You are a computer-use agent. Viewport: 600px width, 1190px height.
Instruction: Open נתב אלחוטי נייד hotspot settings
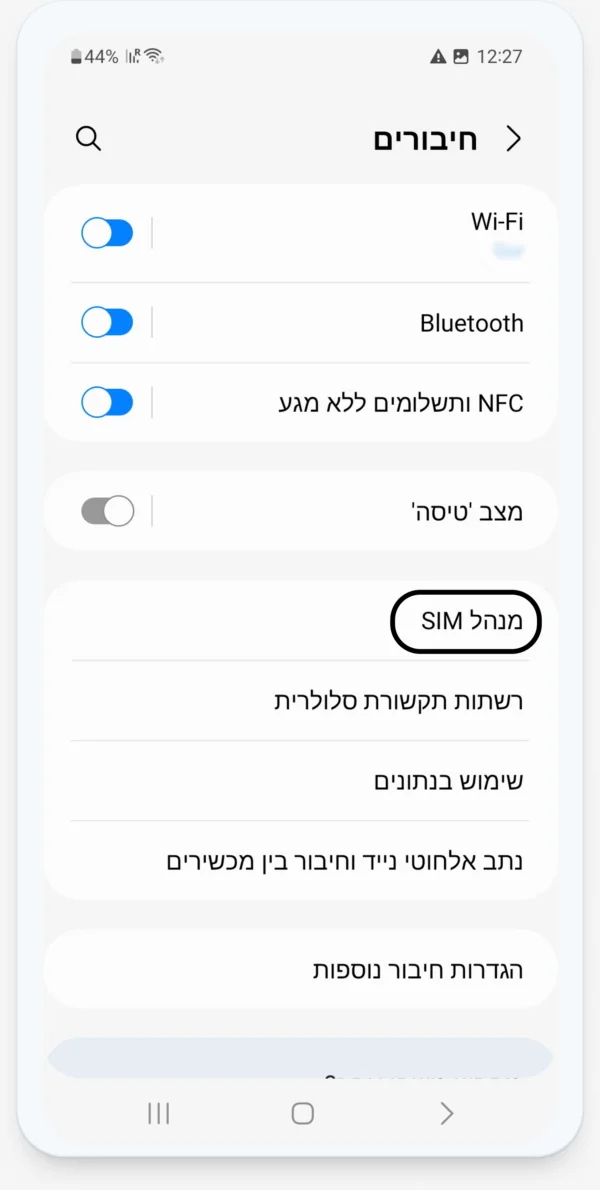pyautogui.click(x=344, y=861)
